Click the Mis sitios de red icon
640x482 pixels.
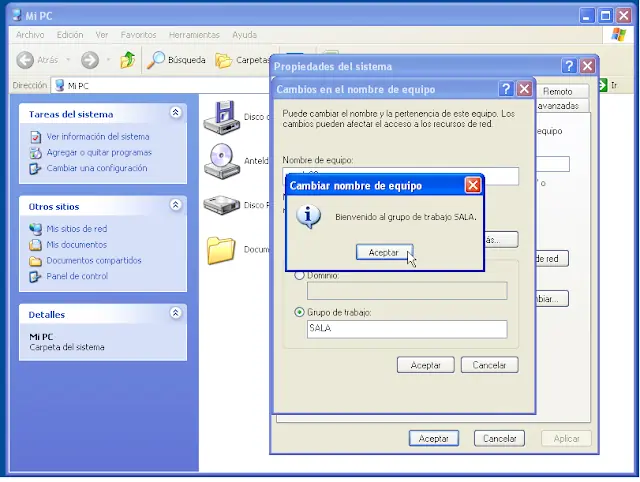(36, 229)
